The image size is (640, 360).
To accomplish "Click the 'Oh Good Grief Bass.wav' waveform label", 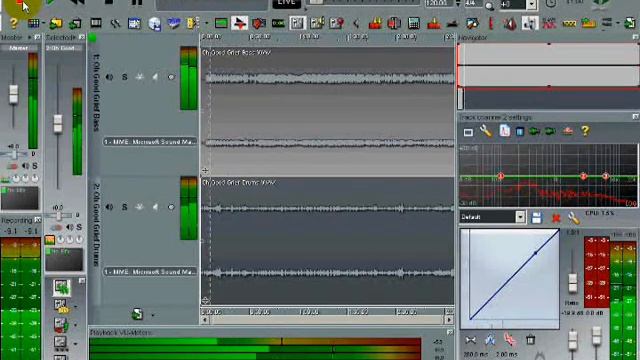I will pyautogui.click(x=237, y=52).
